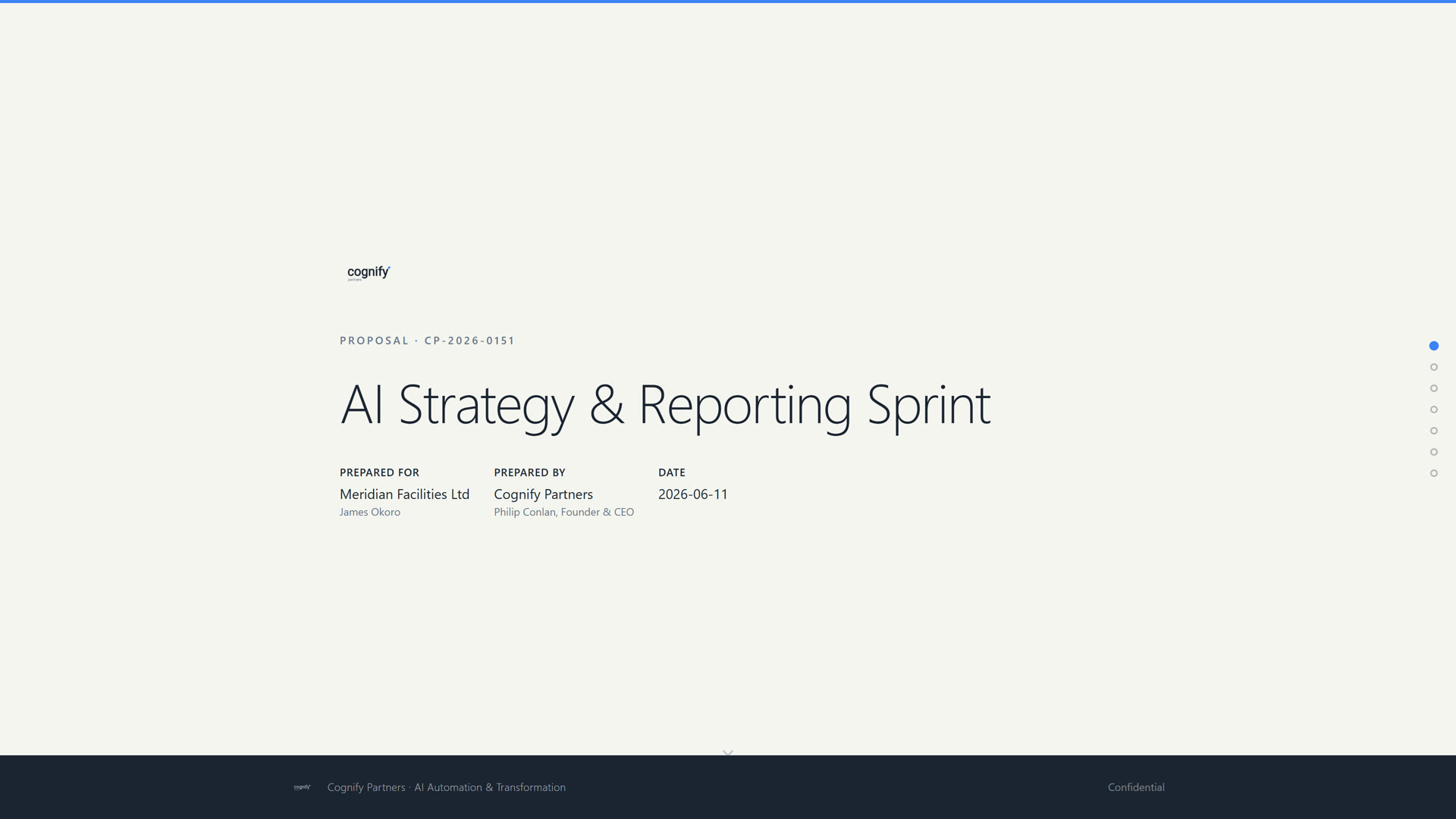
Task: Click the Cognify logo above the proposal title
Action: [369, 273]
